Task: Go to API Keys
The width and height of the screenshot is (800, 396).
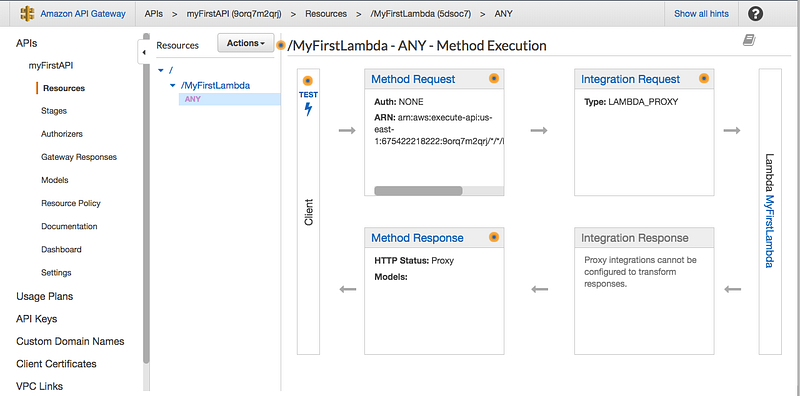Action: [x=36, y=319]
